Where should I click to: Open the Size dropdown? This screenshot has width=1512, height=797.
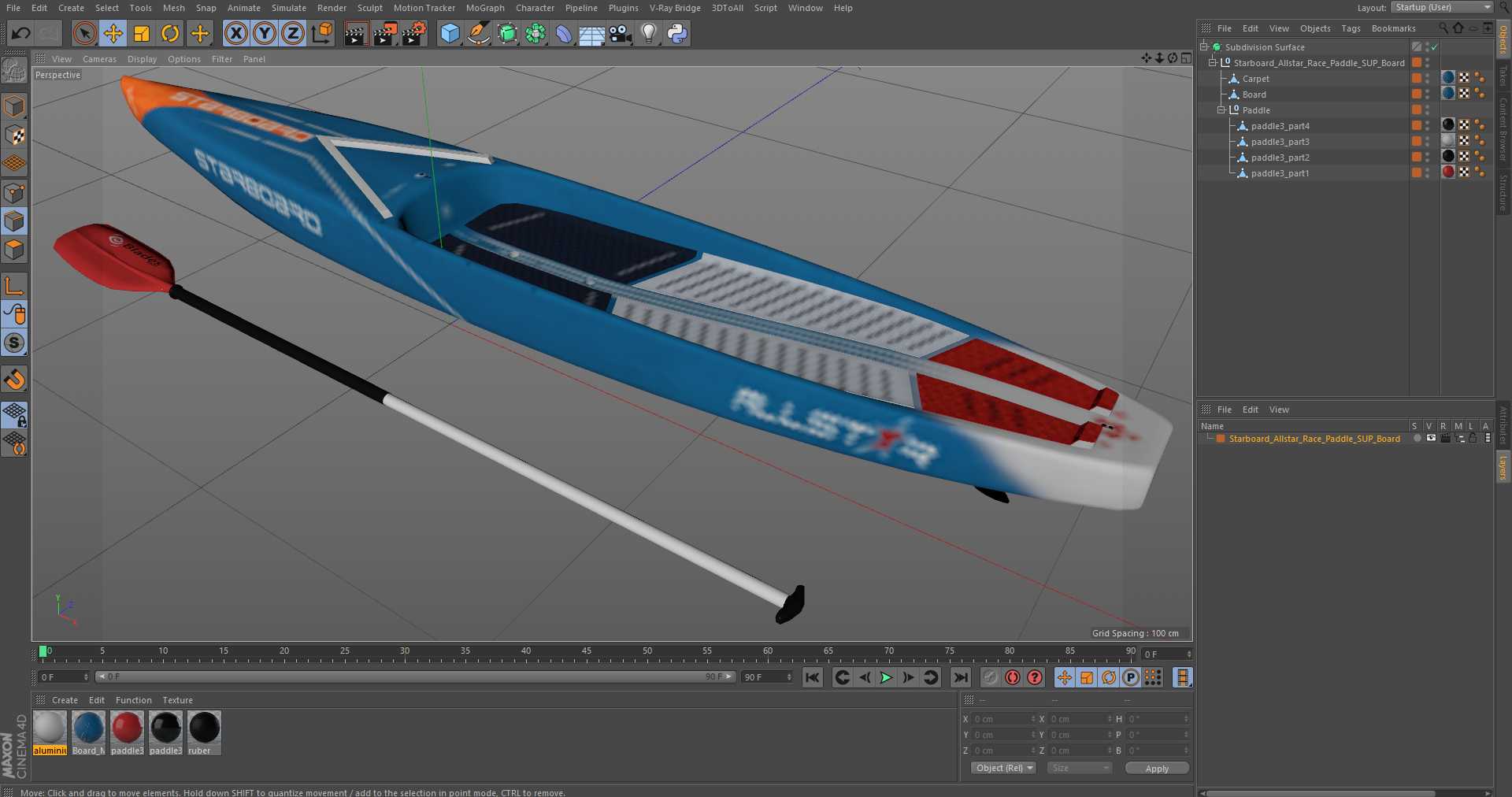[1079, 768]
